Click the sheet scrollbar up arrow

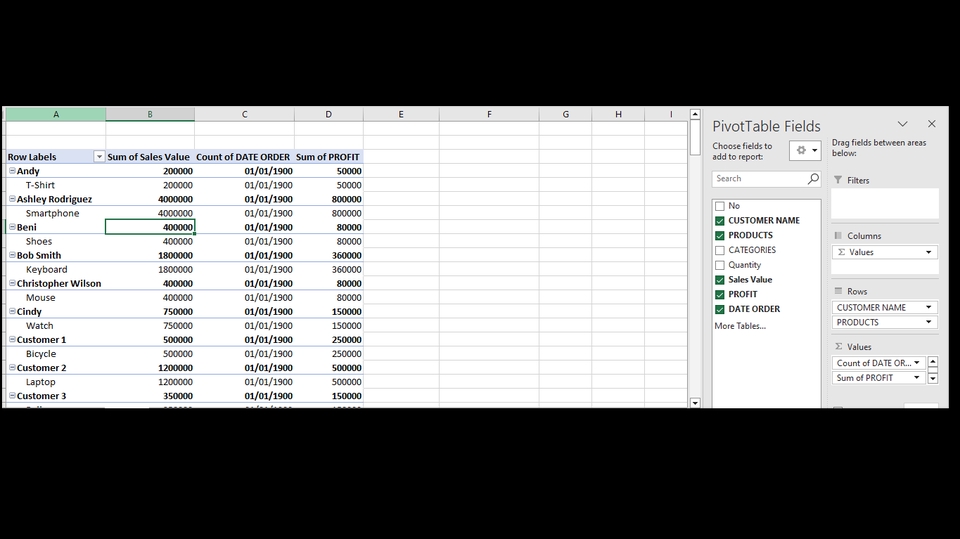click(695, 115)
